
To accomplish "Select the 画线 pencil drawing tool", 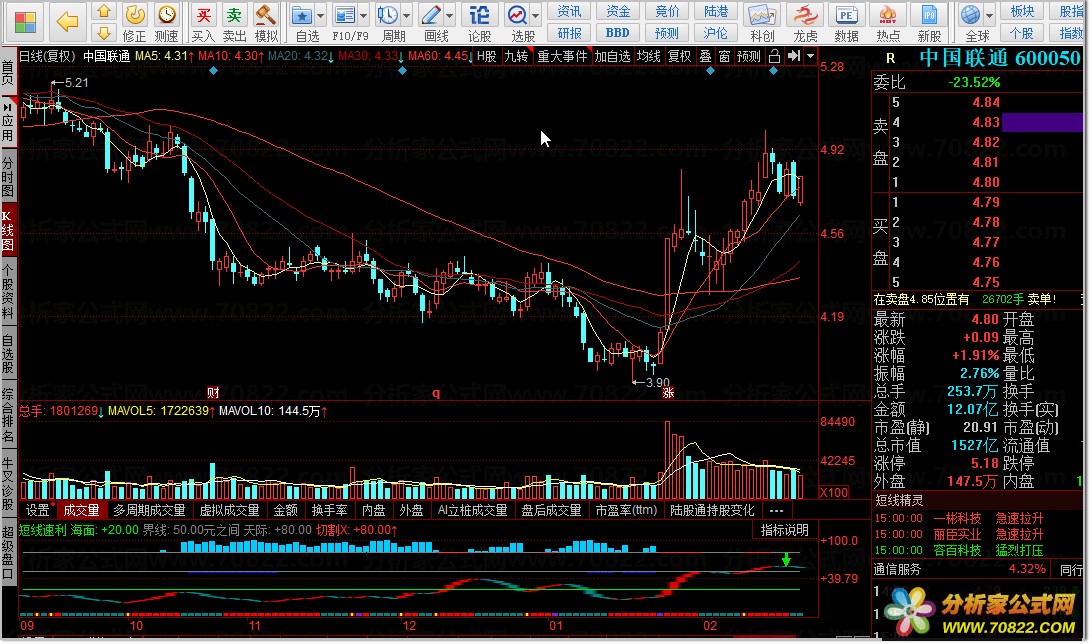I will click(431, 15).
